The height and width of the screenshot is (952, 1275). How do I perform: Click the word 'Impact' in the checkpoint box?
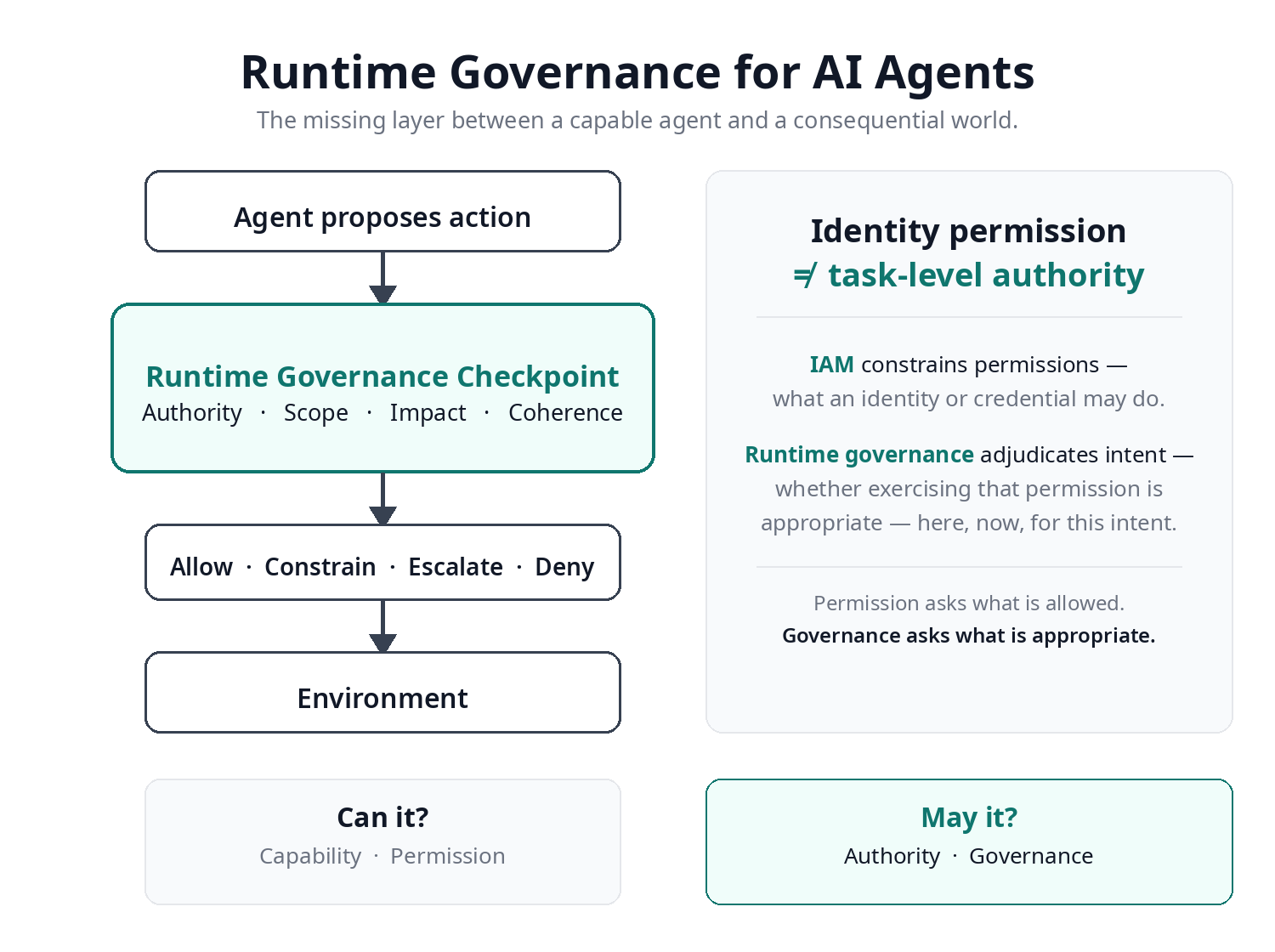(x=428, y=413)
